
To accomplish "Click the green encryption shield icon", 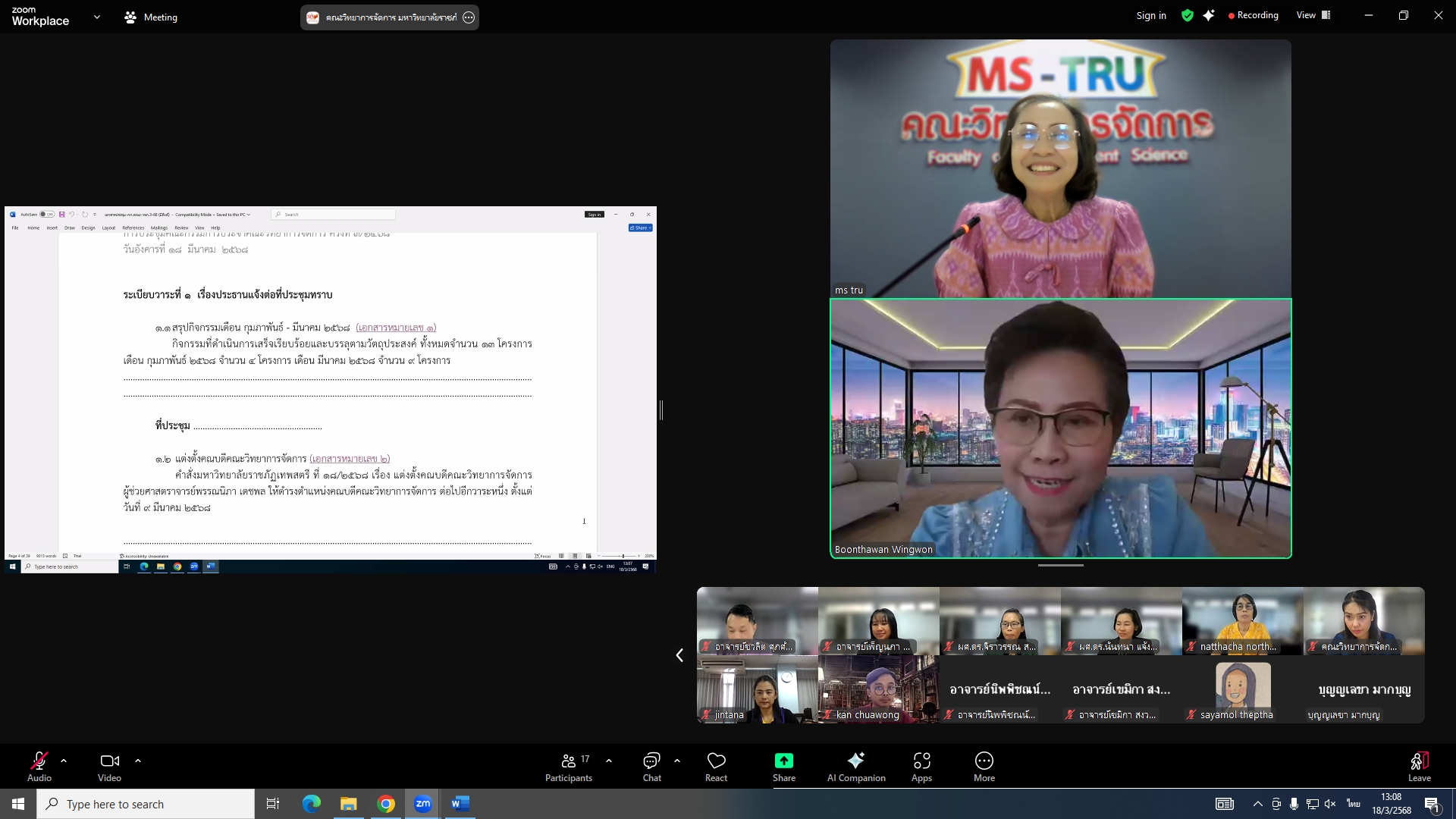I will pyautogui.click(x=1188, y=15).
